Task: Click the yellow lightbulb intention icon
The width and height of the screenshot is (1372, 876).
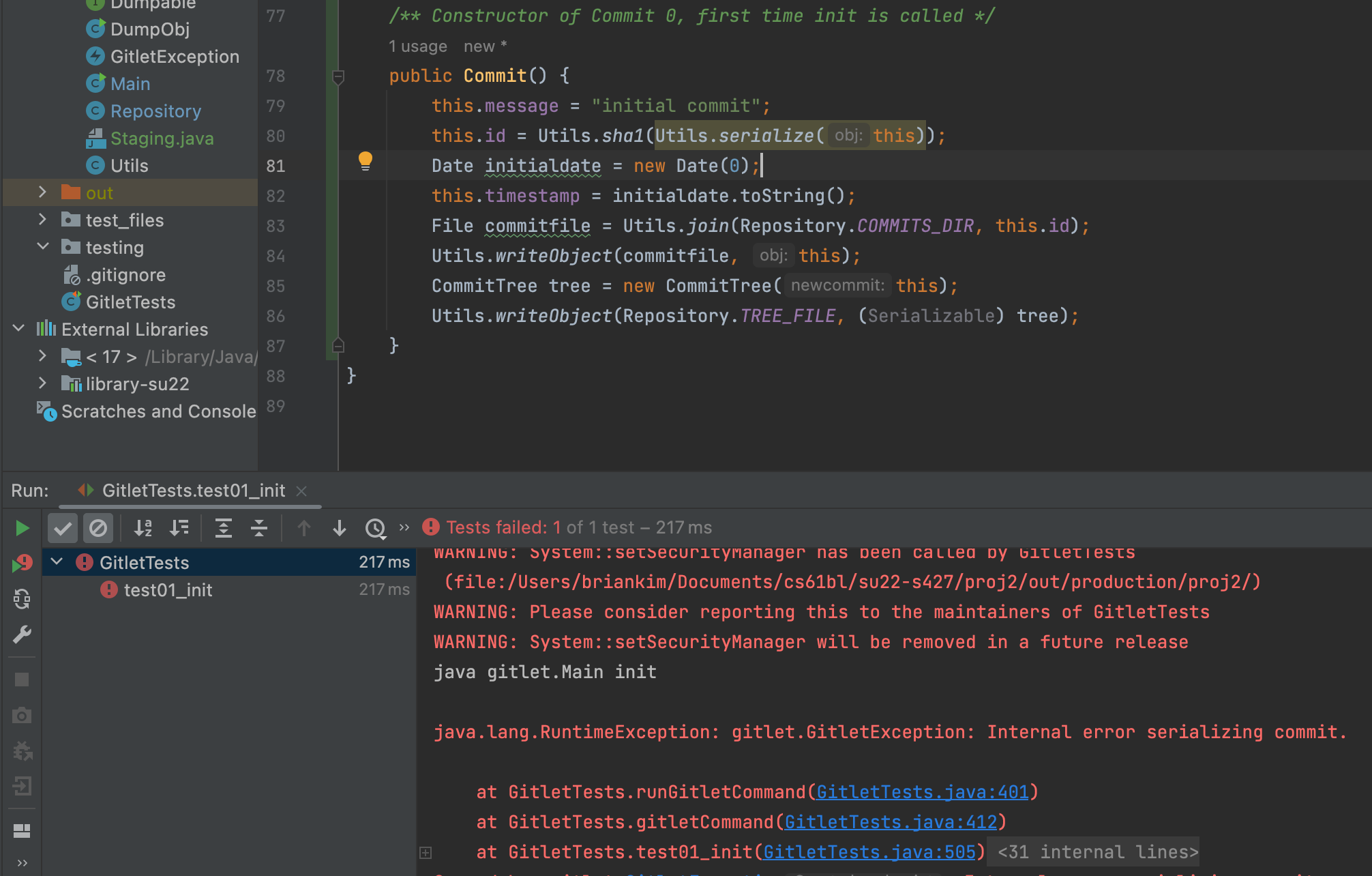Action: 366,161
